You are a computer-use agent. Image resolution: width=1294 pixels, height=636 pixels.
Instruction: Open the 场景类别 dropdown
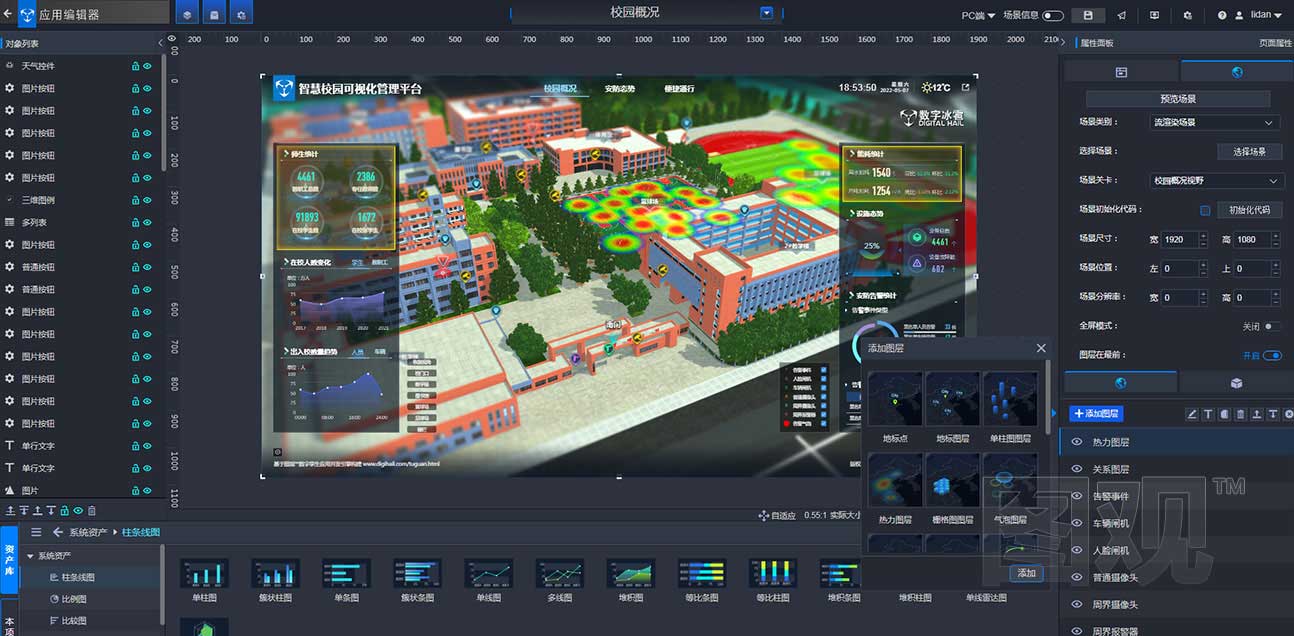point(1213,122)
